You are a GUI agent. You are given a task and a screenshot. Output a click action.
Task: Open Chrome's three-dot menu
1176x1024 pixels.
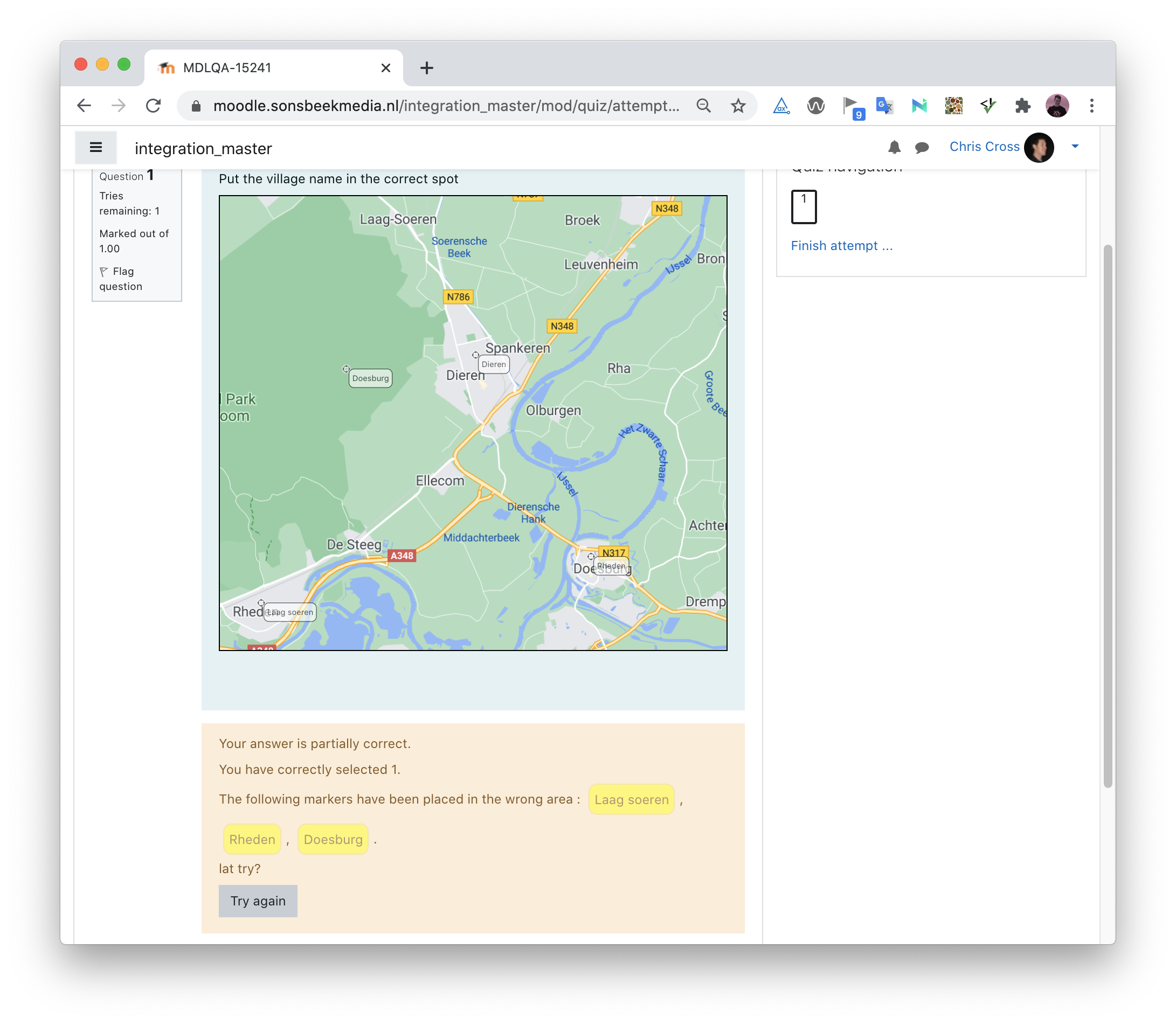[1091, 106]
